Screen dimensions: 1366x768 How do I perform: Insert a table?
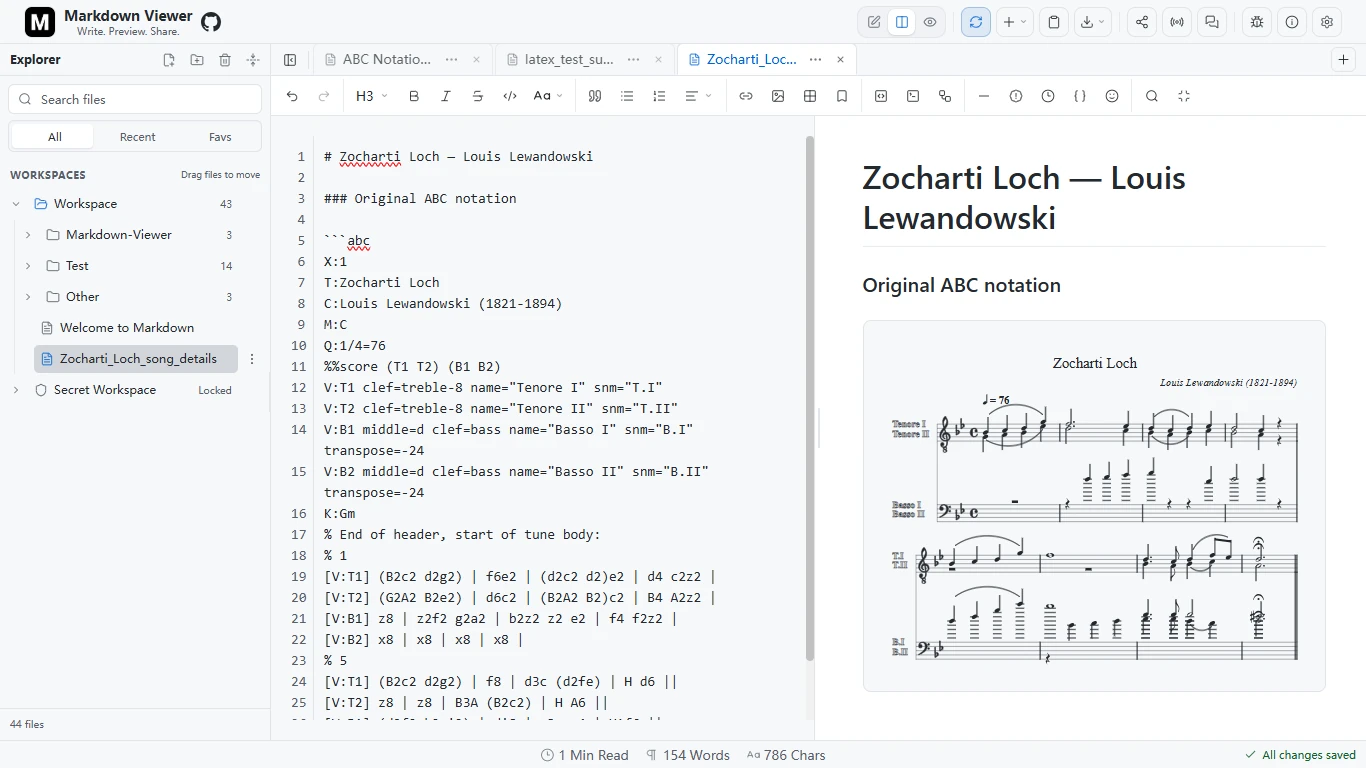point(810,96)
